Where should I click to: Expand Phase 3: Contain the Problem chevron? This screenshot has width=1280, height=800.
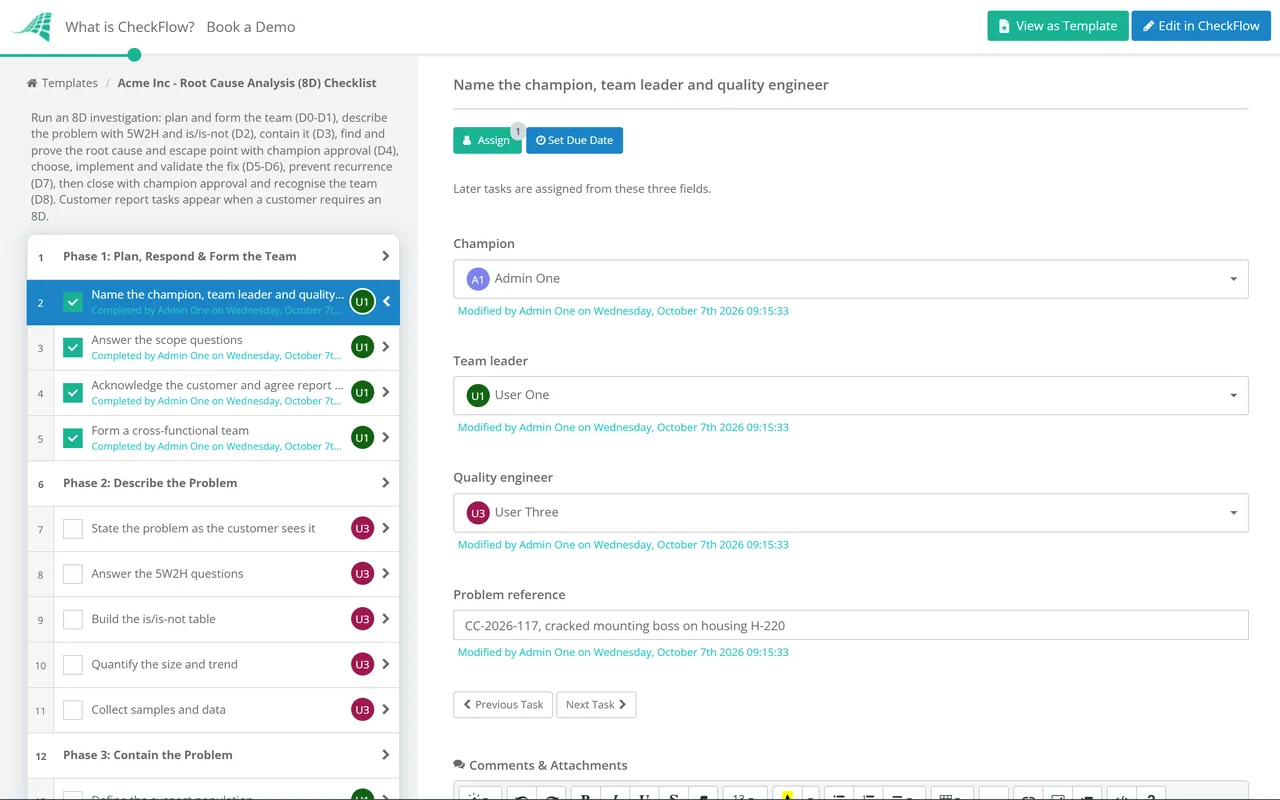coord(386,755)
